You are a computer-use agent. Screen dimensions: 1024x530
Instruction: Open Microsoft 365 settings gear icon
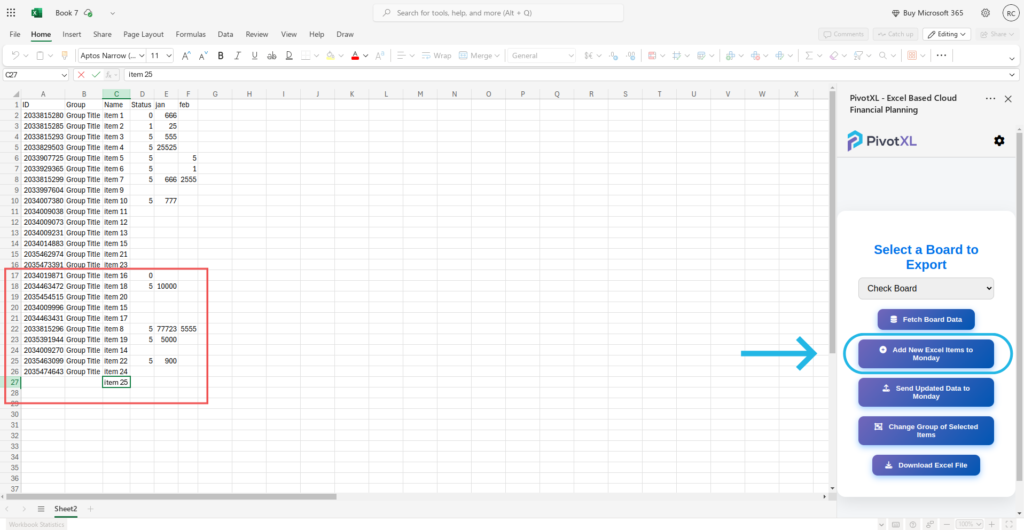click(985, 13)
